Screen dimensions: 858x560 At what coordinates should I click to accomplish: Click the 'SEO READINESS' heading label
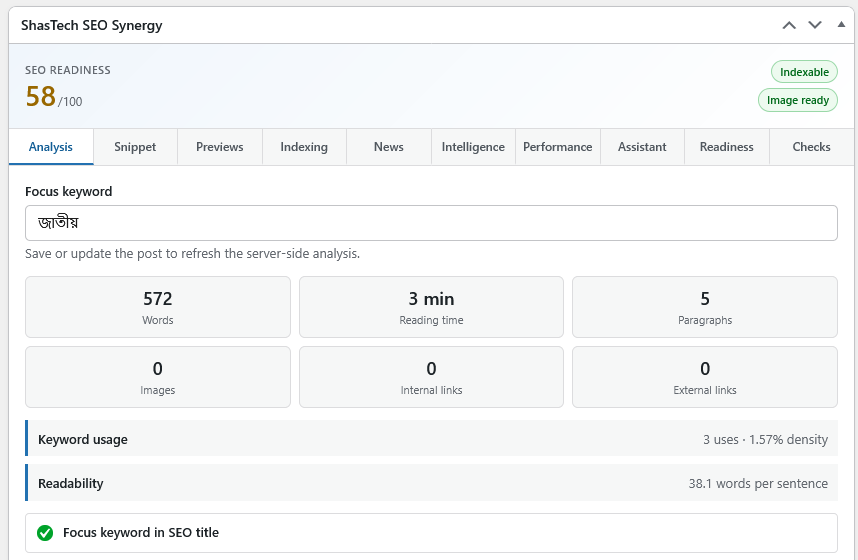(x=68, y=70)
